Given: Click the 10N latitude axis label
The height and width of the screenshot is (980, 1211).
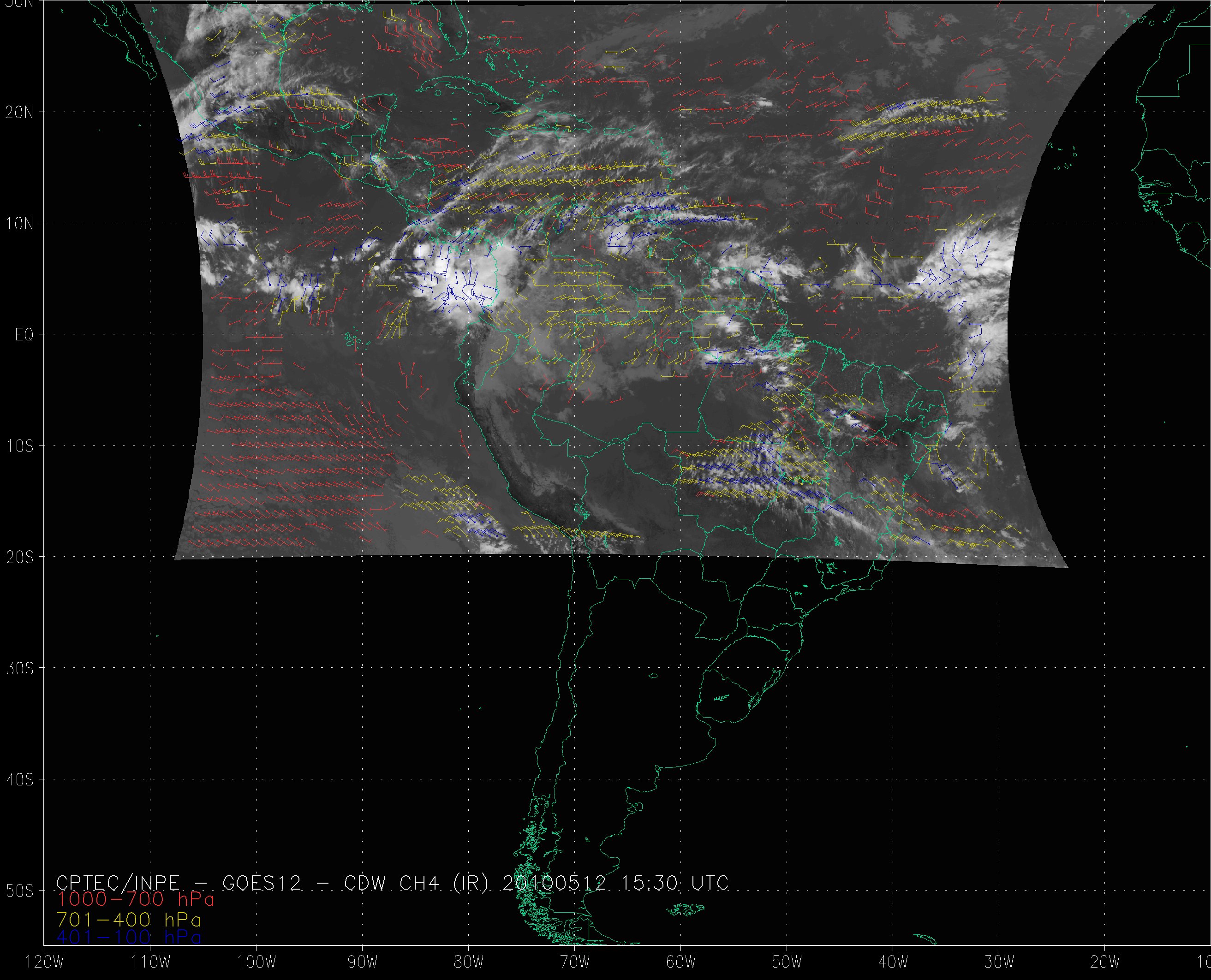Looking at the screenshot, I should click(20, 224).
